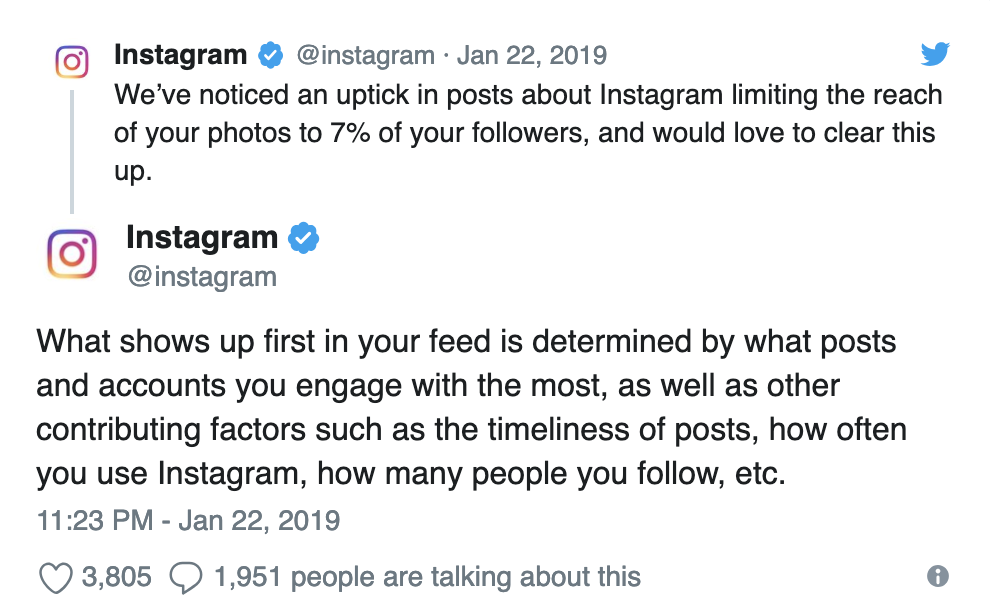Click the reply speech bubble icon
The height and width of the screenshot is (614, 990).
pyautogui.click(x=186, y=577)
